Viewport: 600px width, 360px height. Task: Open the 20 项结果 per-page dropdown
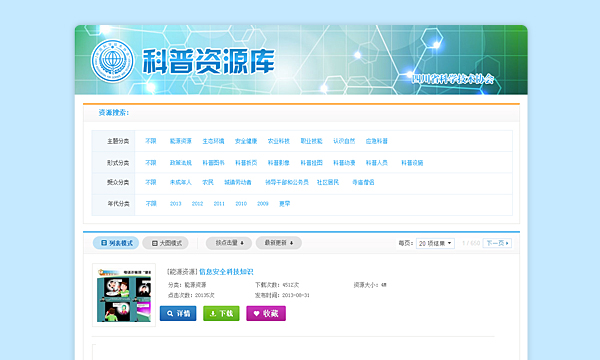pos(435,243)
